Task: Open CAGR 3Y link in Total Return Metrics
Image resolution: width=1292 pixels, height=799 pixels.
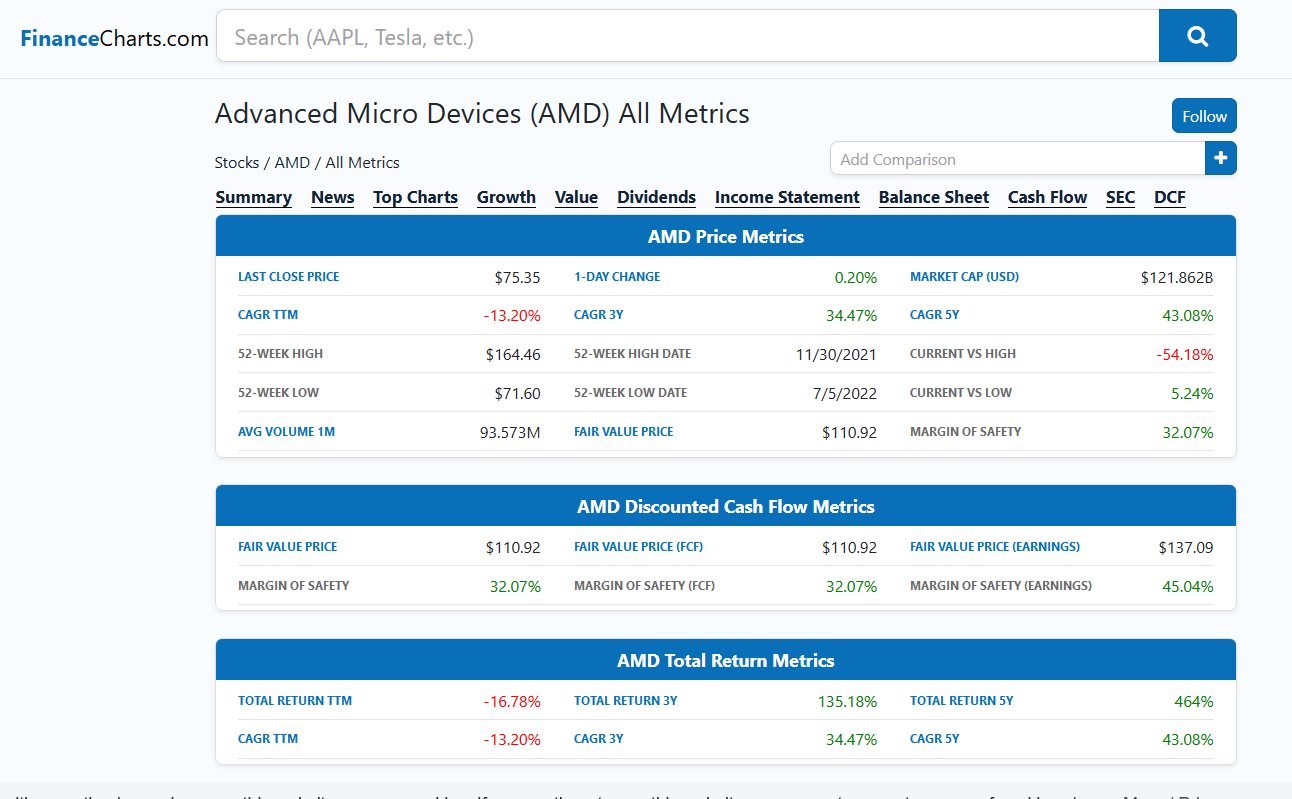Action: (x=599, y=739)
